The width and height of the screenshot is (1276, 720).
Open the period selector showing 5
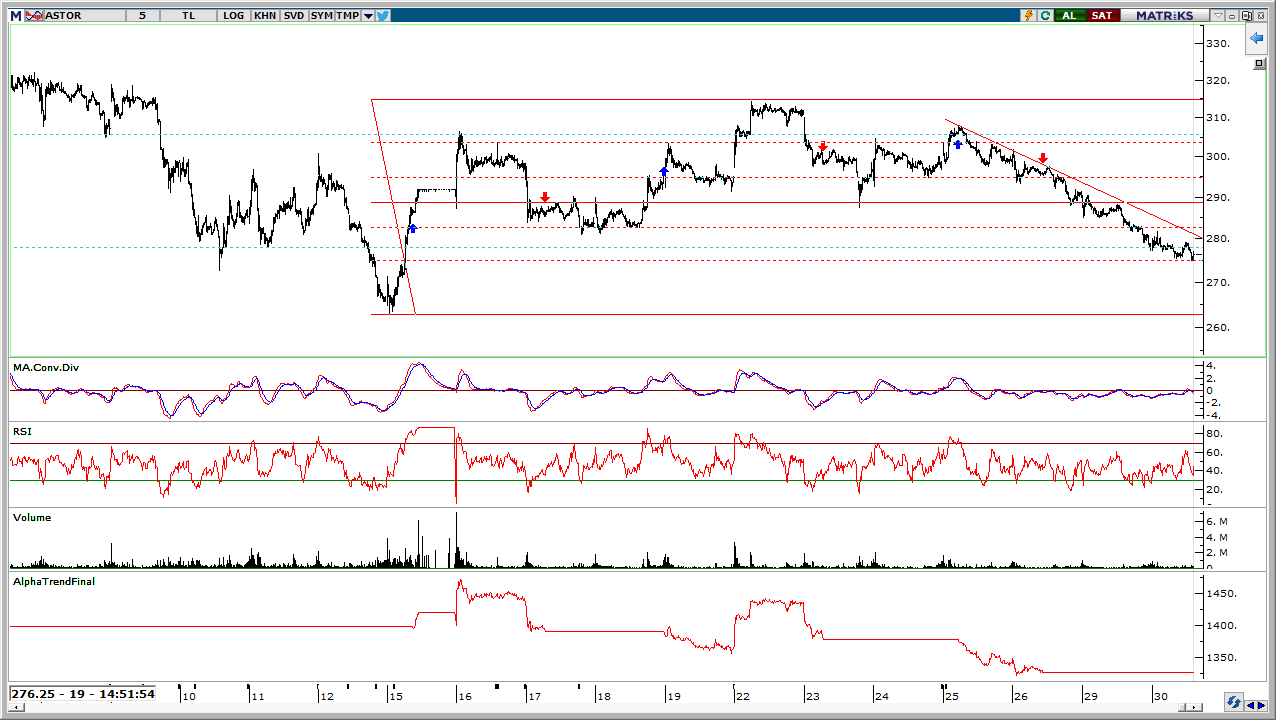tap(142, 15)
